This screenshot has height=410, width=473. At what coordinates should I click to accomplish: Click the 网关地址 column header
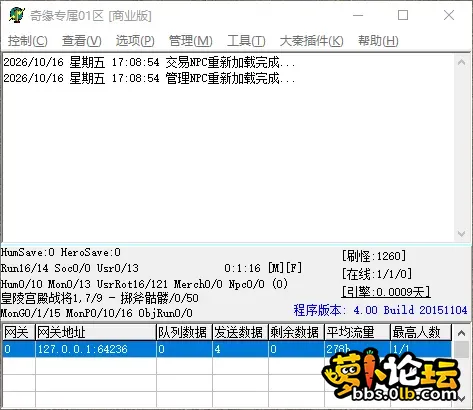(96, 332)
